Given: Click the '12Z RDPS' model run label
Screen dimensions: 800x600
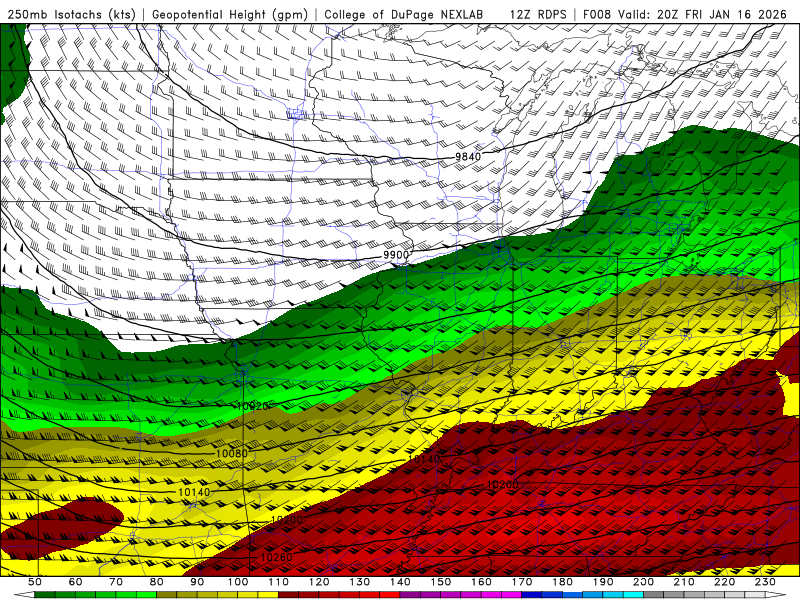Looking at the screenshot, I should (x=538, y=14).
